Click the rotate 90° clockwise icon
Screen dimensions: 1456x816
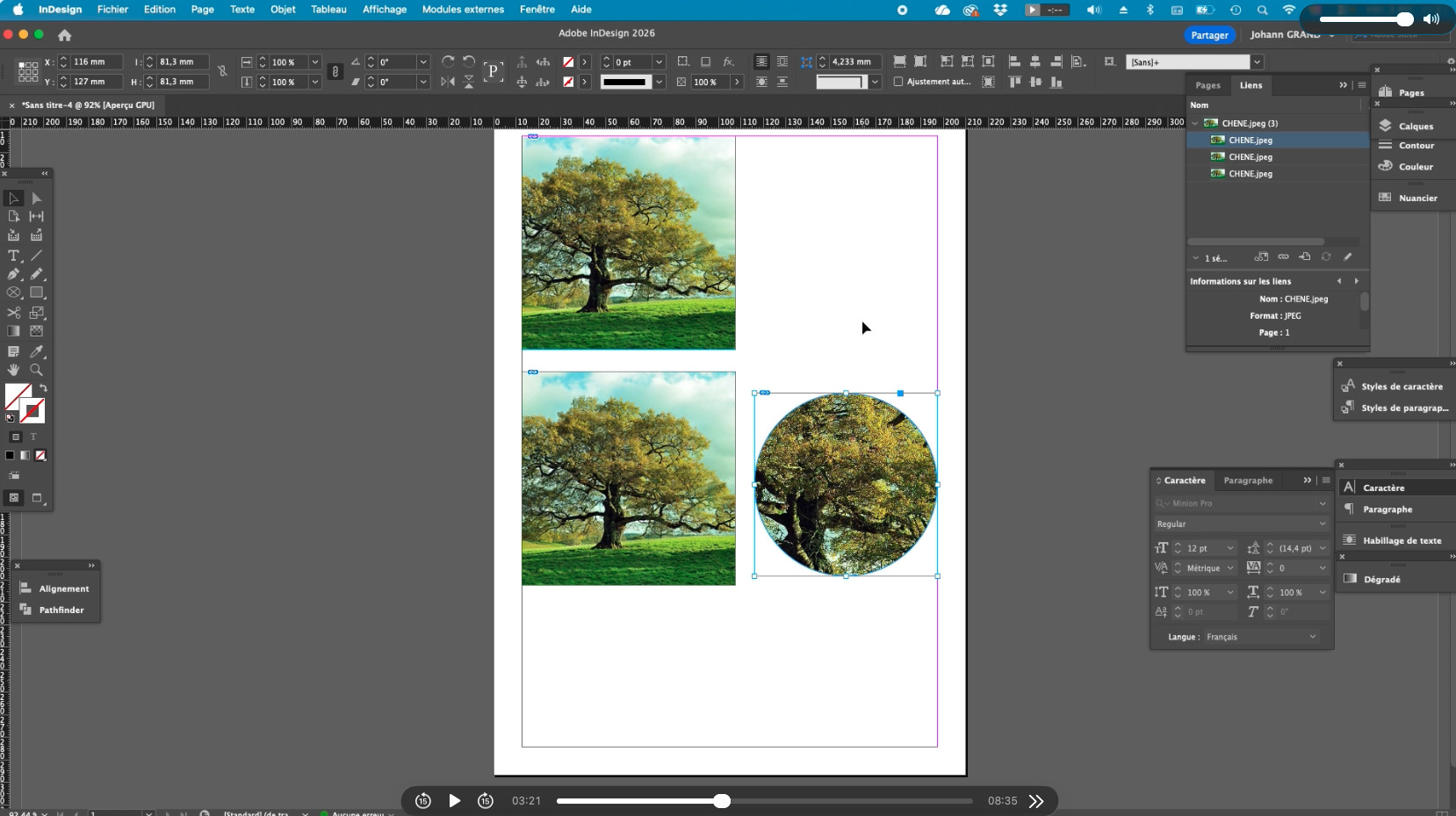[x=448, y=61]
